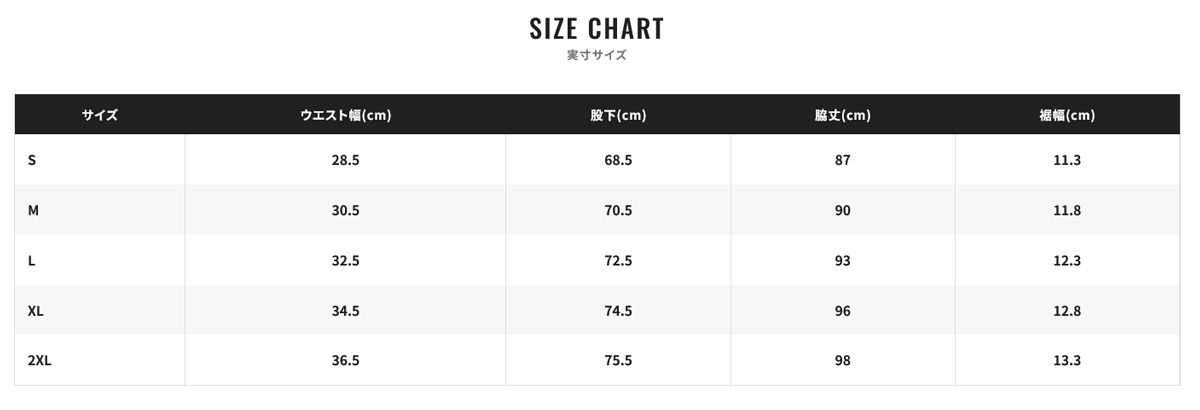Viewport: 1200px width, 410px height.
Task: Select the 2XL size row label
Action: pos(40,360)
